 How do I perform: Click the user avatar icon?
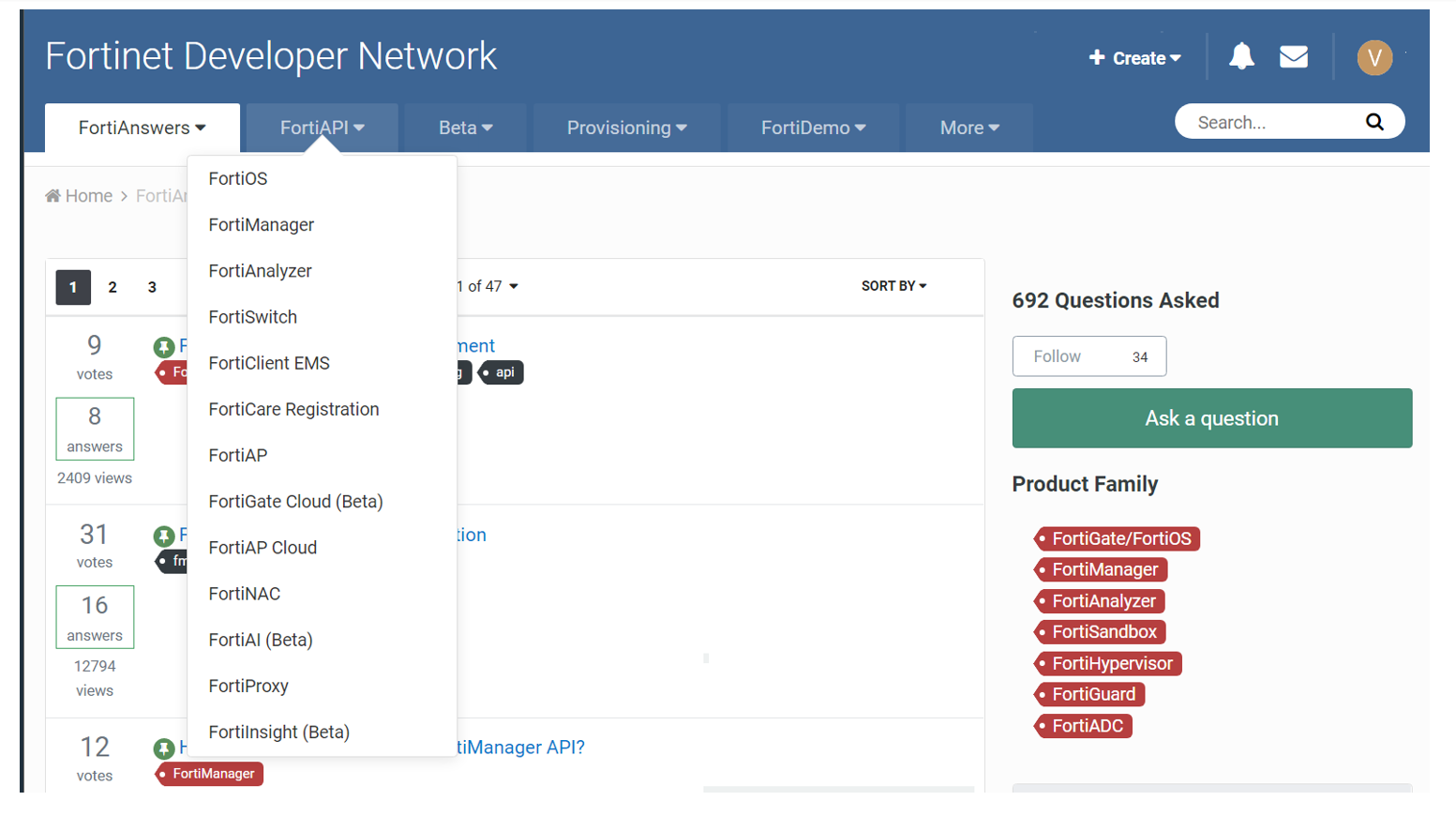coord(1374,58)
